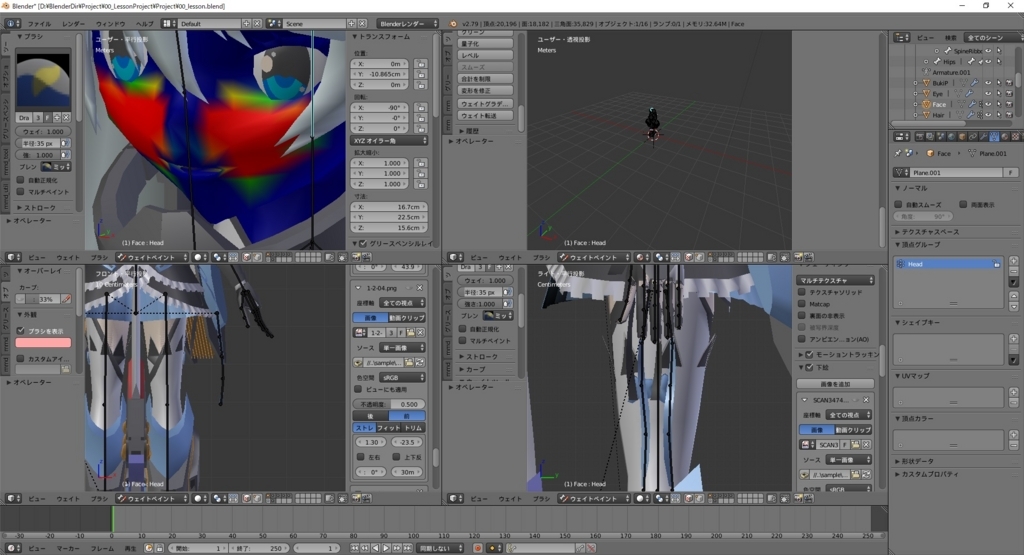This screenshot has height=555, width=1024.
Task: Click the brush preview thumbnail
Action: pos(43,81)
